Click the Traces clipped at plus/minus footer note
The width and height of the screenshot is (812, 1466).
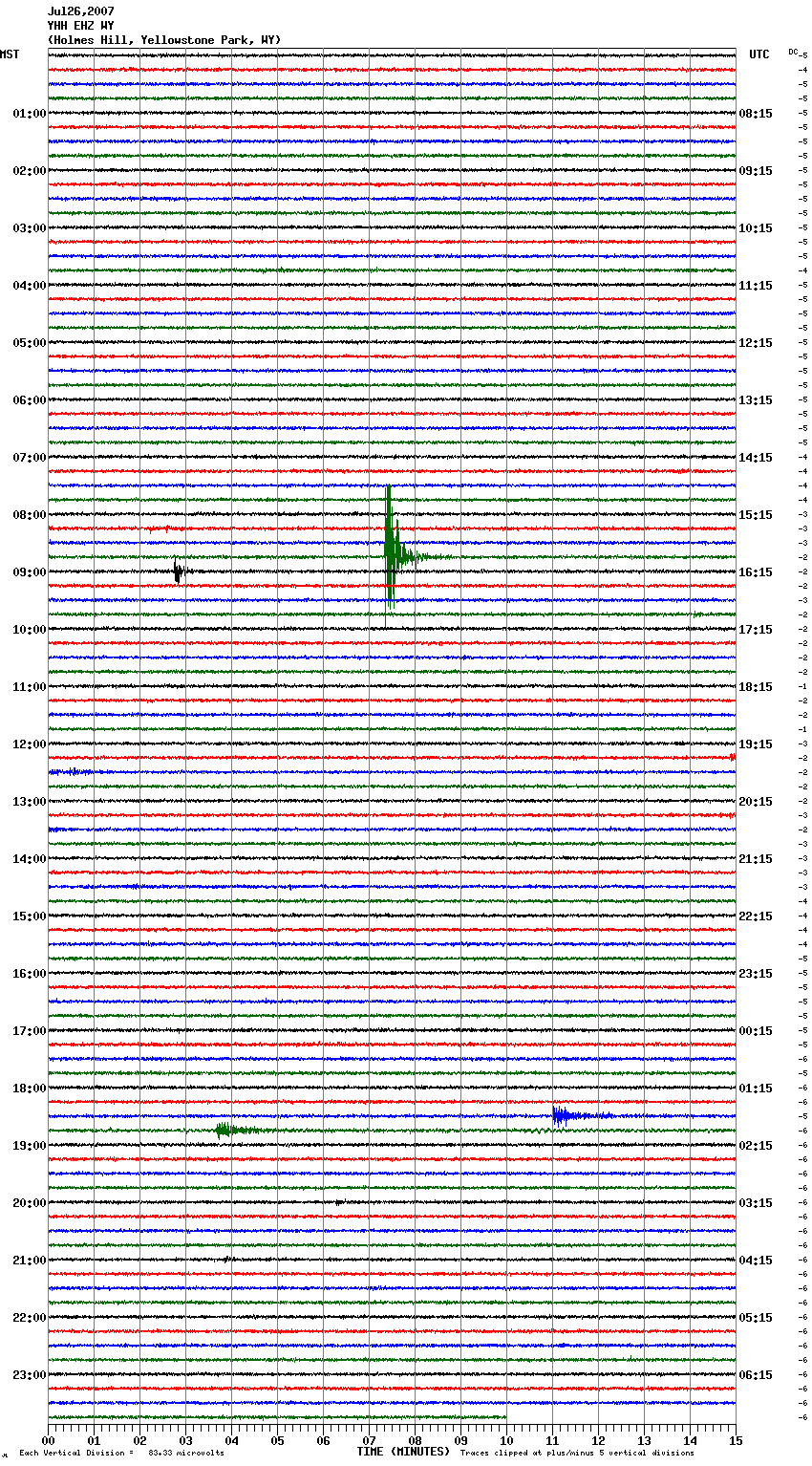pos(578,1453)
